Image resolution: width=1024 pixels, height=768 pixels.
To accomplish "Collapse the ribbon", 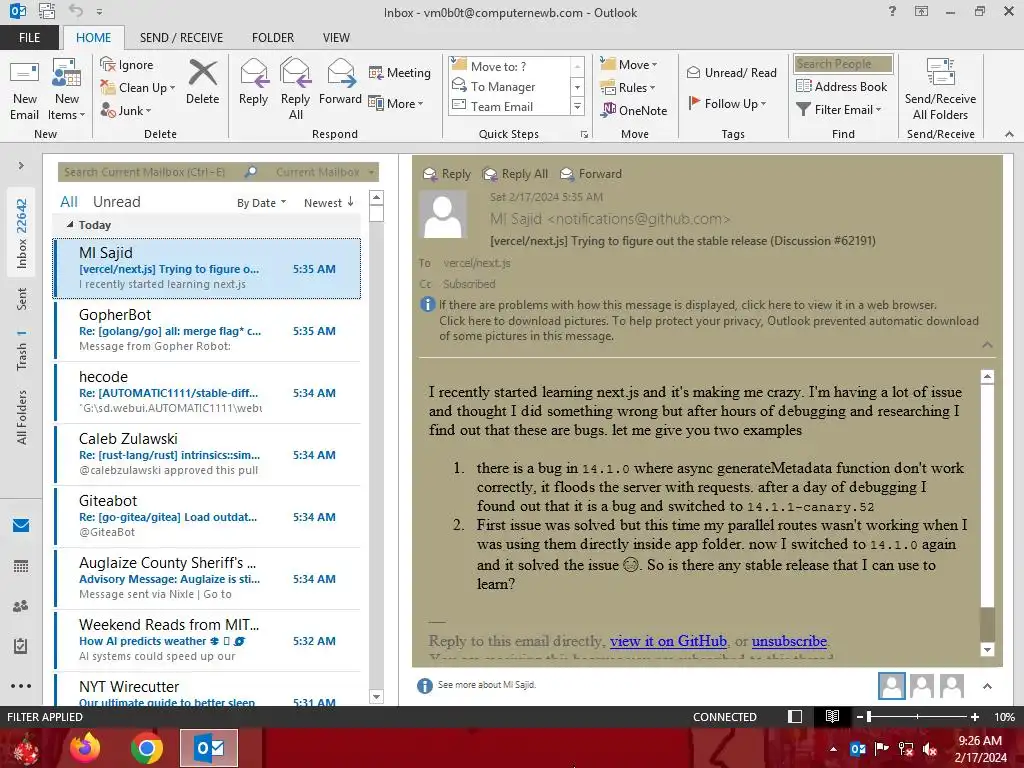I will (1010, 134).
